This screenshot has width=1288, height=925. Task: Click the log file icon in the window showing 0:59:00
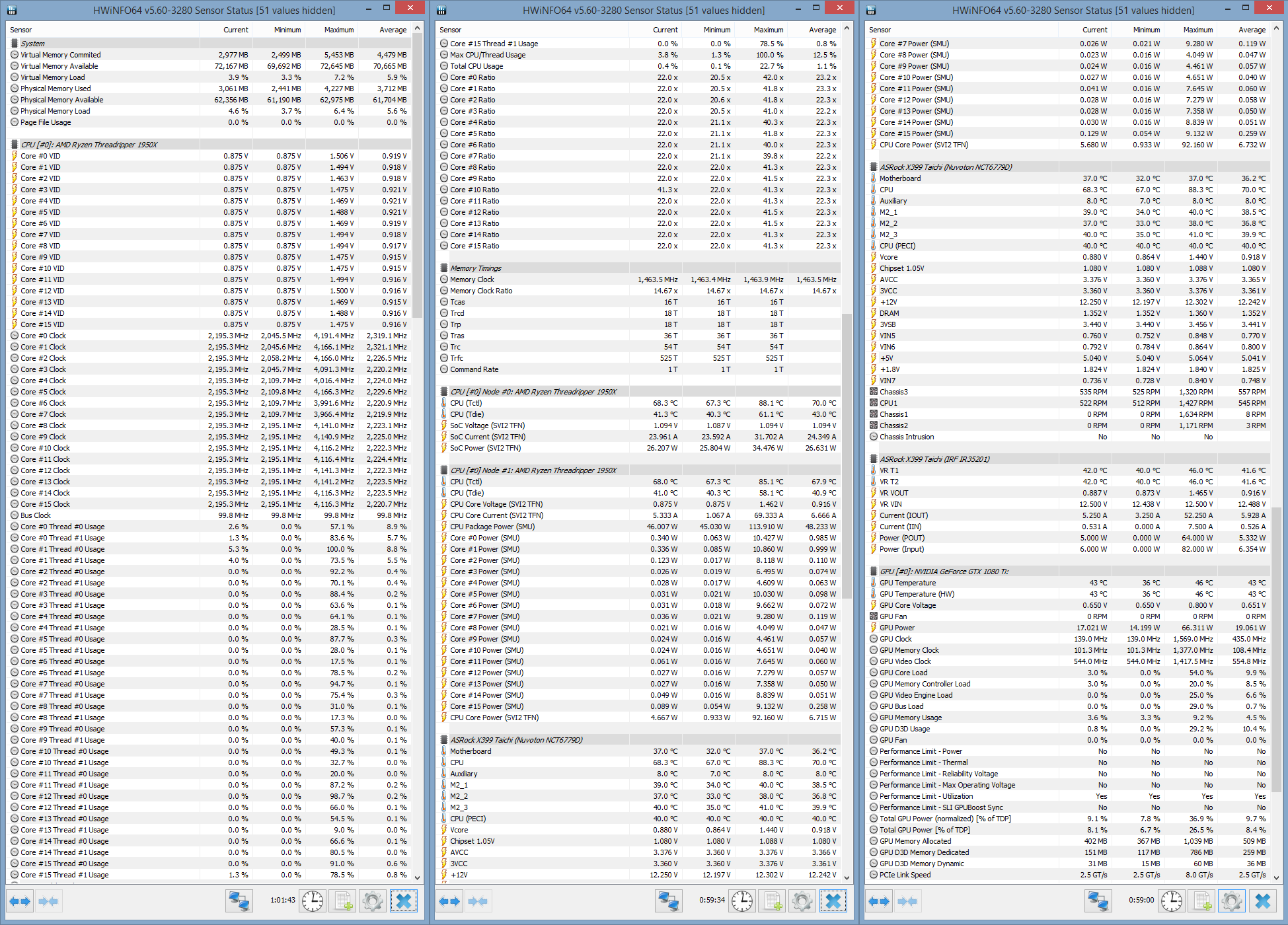1201,901
